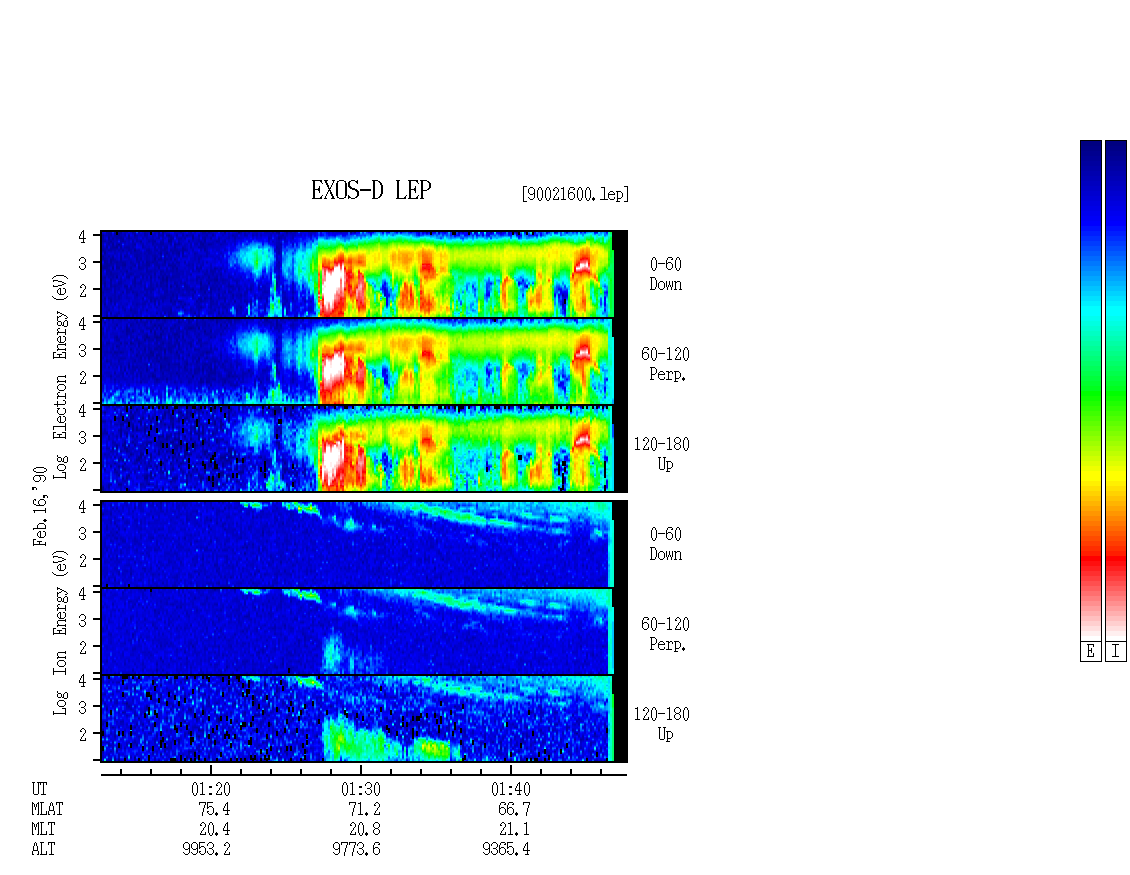Click the MLT row label
The image size is (1130, 875).
pyautogui.click(x=43, y=829)
